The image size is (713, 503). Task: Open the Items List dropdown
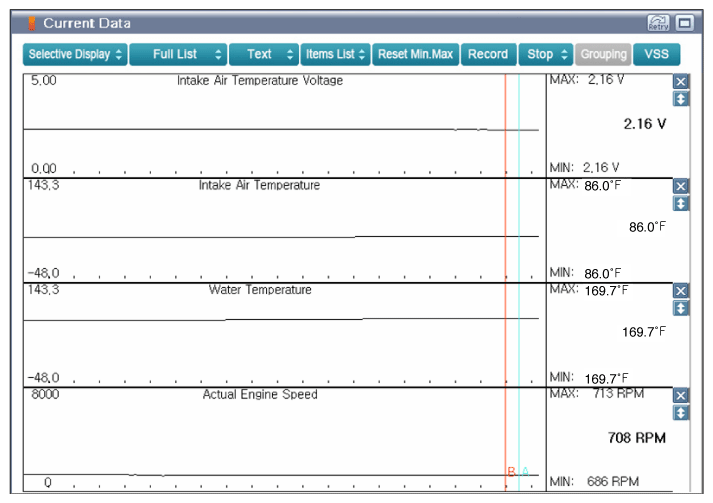(x=335, y=54)
